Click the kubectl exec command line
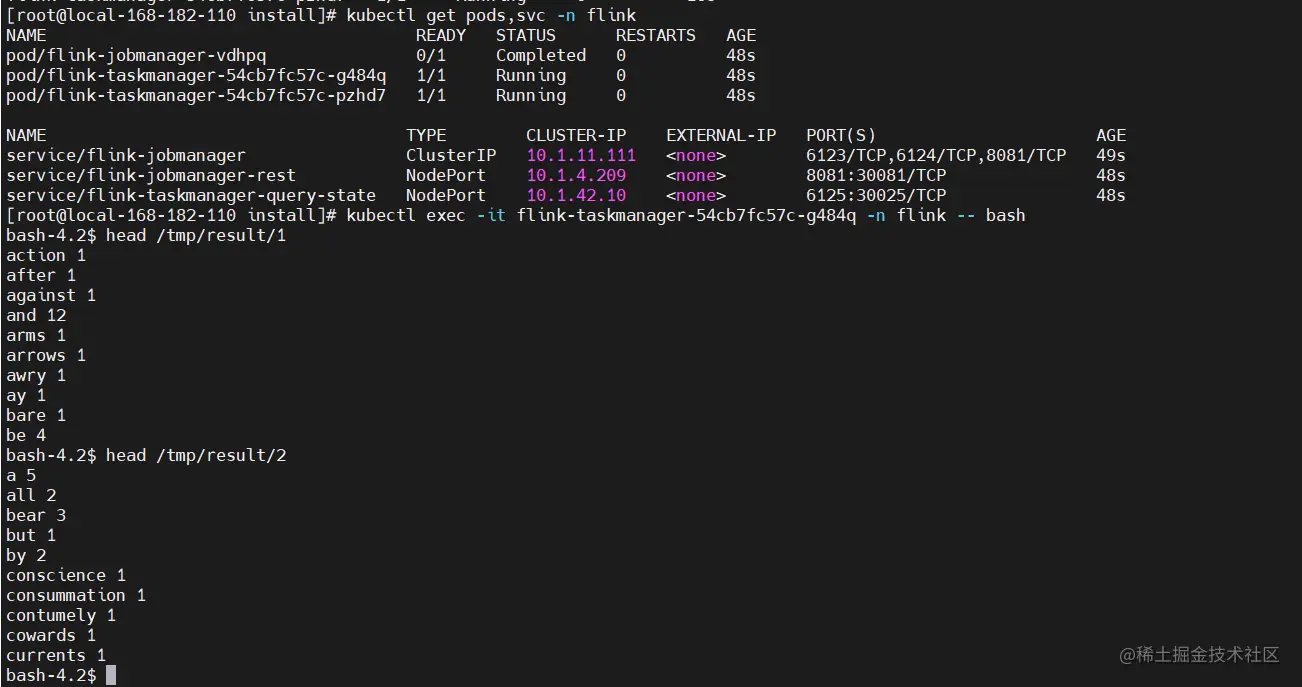 (x=686, y=216)
